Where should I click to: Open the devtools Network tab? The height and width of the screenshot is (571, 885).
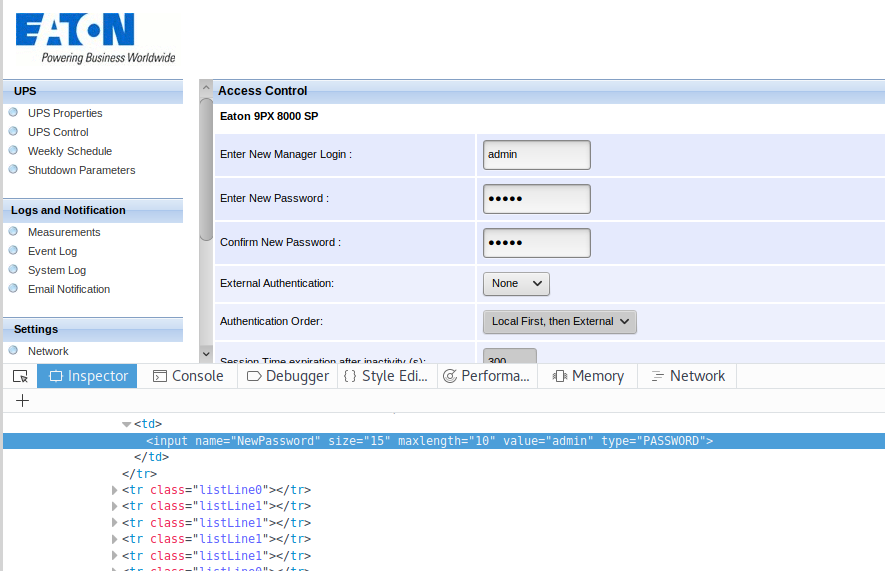(x=687, y=376)
